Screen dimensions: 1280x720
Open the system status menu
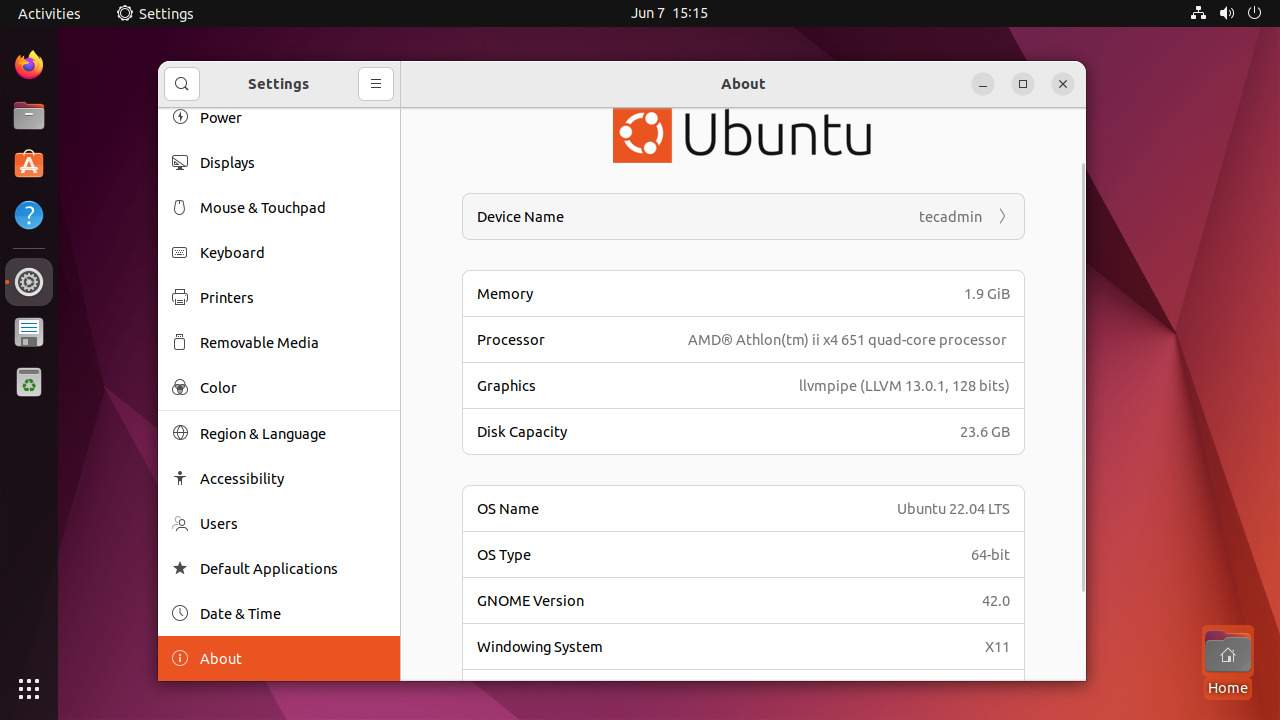coord(1226,13)
